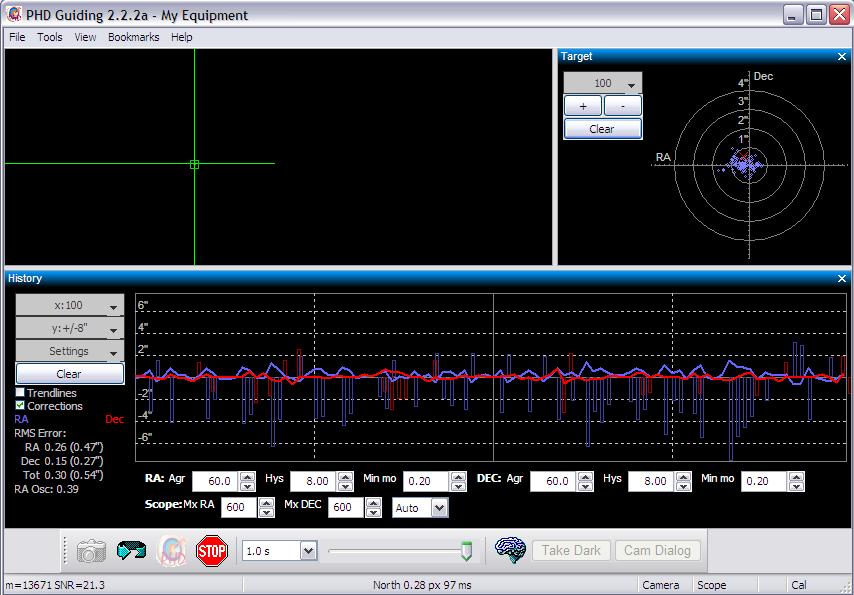Open the View menu
Viewport: 854px width, 595px height.
(85, 37)
